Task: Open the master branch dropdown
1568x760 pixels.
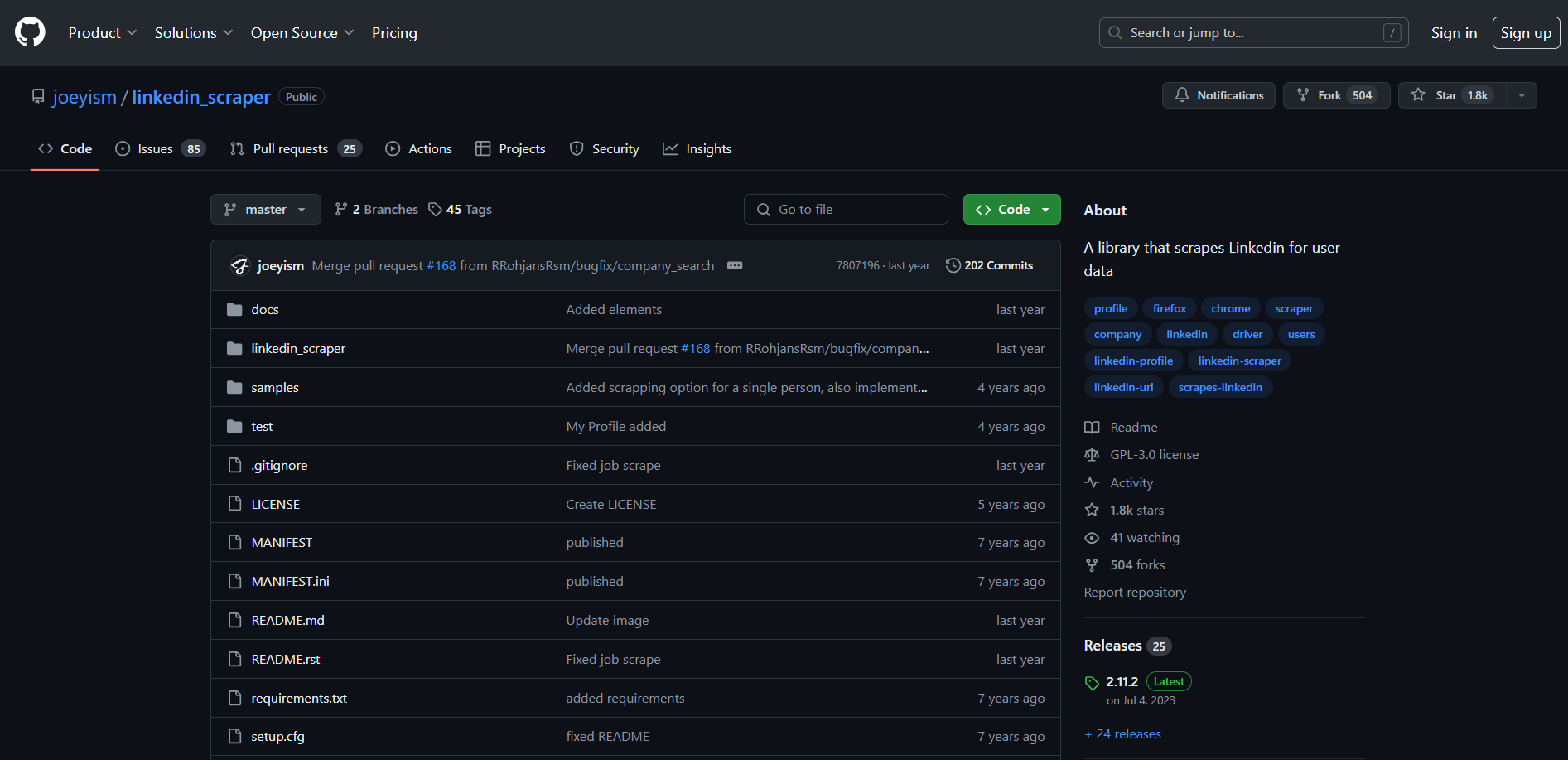Action: [265, 210]
